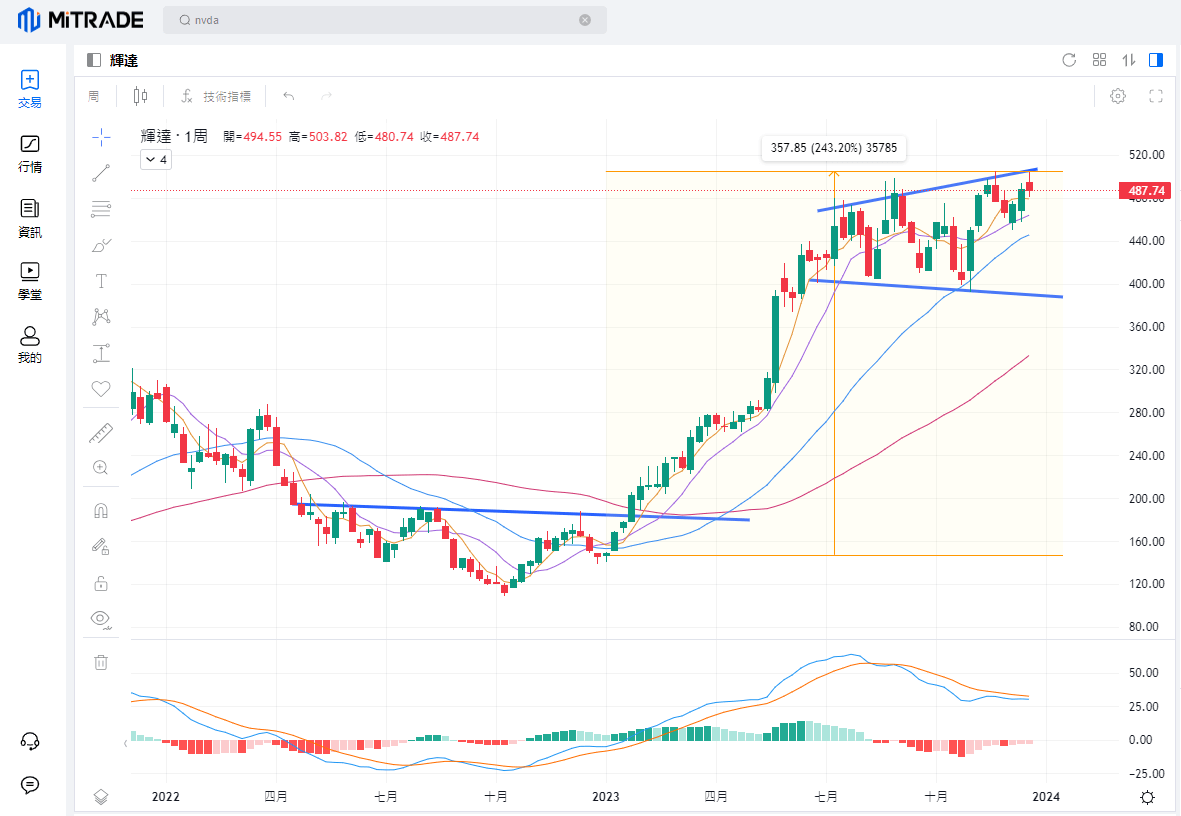1181x816 pixels.
Task: Select the text annotation tool
Action: click(x=101, y=281)
